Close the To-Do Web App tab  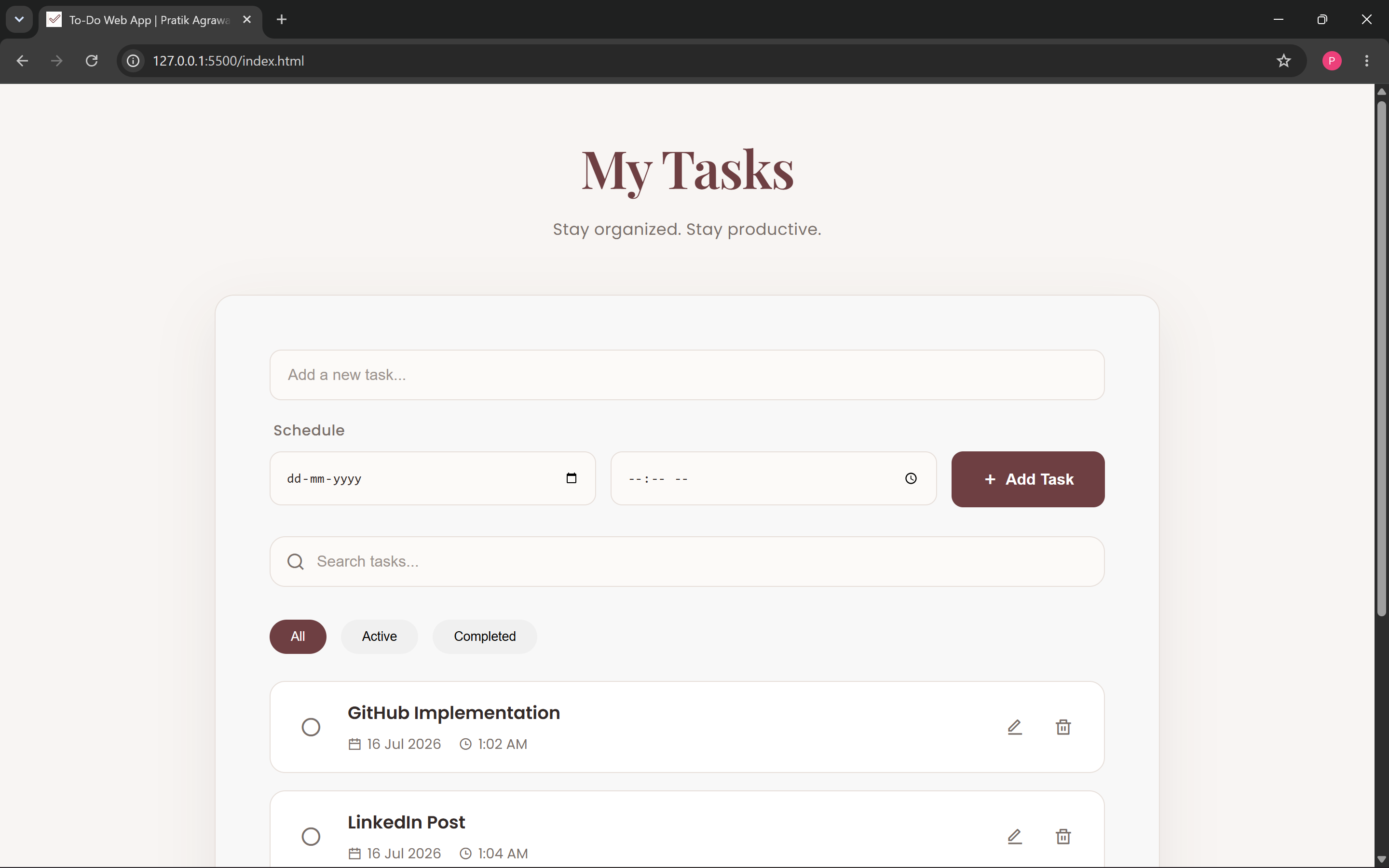247,19
